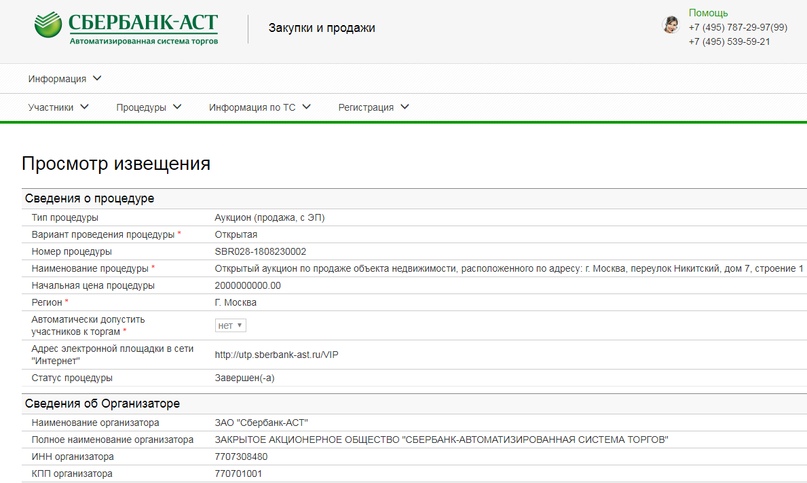Click the Начальная цена процедуры label
Image resolution: width=807 pixels, height=483 pixels.
93,286
